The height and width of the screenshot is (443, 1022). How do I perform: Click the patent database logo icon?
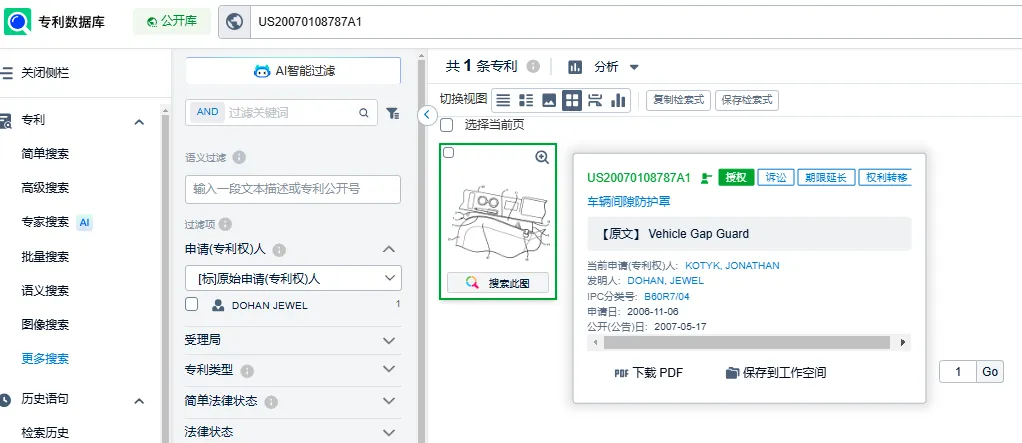tap(17, 21)
